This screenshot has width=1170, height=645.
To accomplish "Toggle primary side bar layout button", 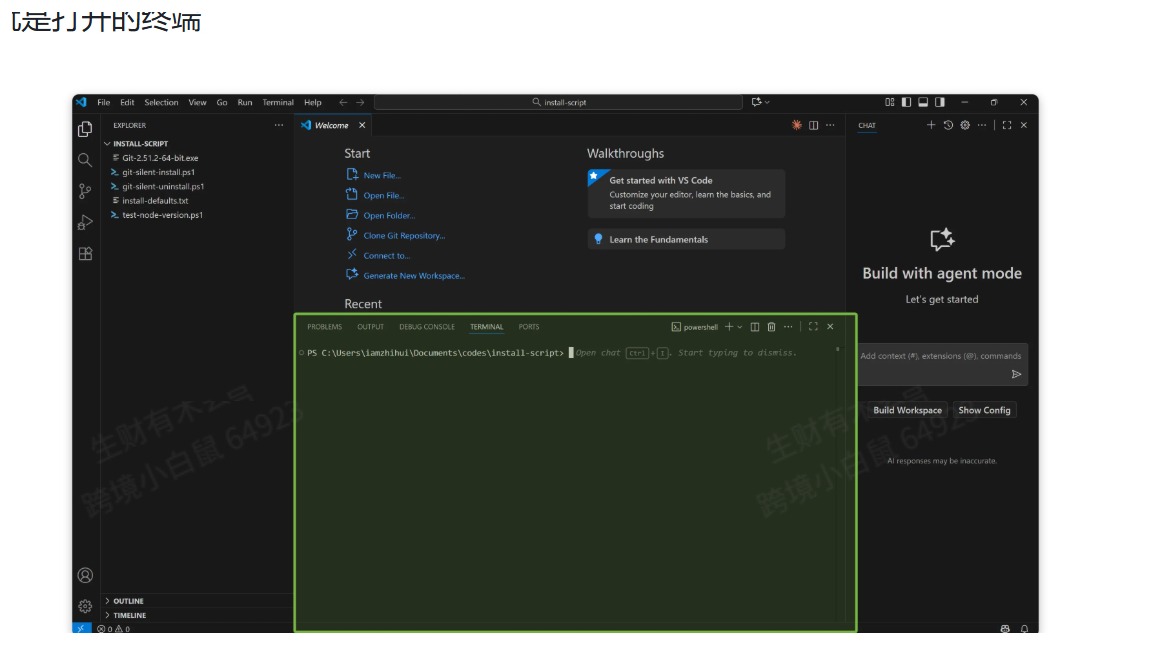I will tap(907, 102).
